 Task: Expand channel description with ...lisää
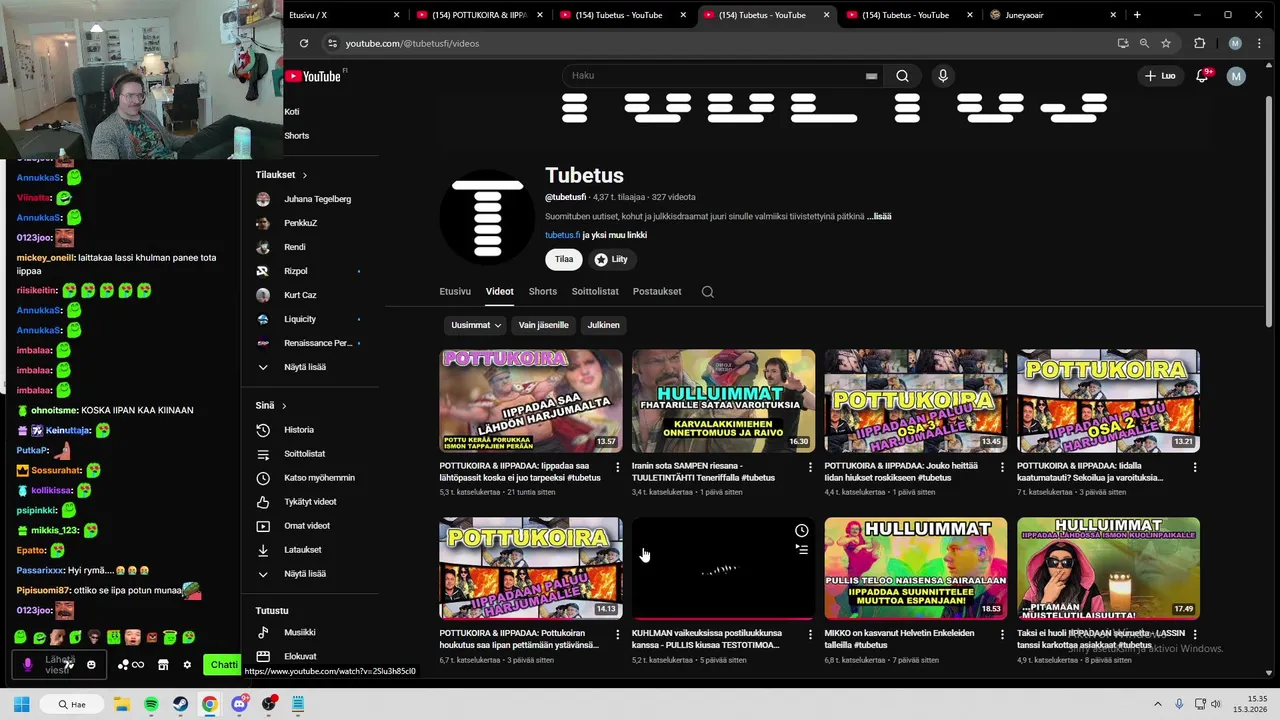click(x=879, y=216)
